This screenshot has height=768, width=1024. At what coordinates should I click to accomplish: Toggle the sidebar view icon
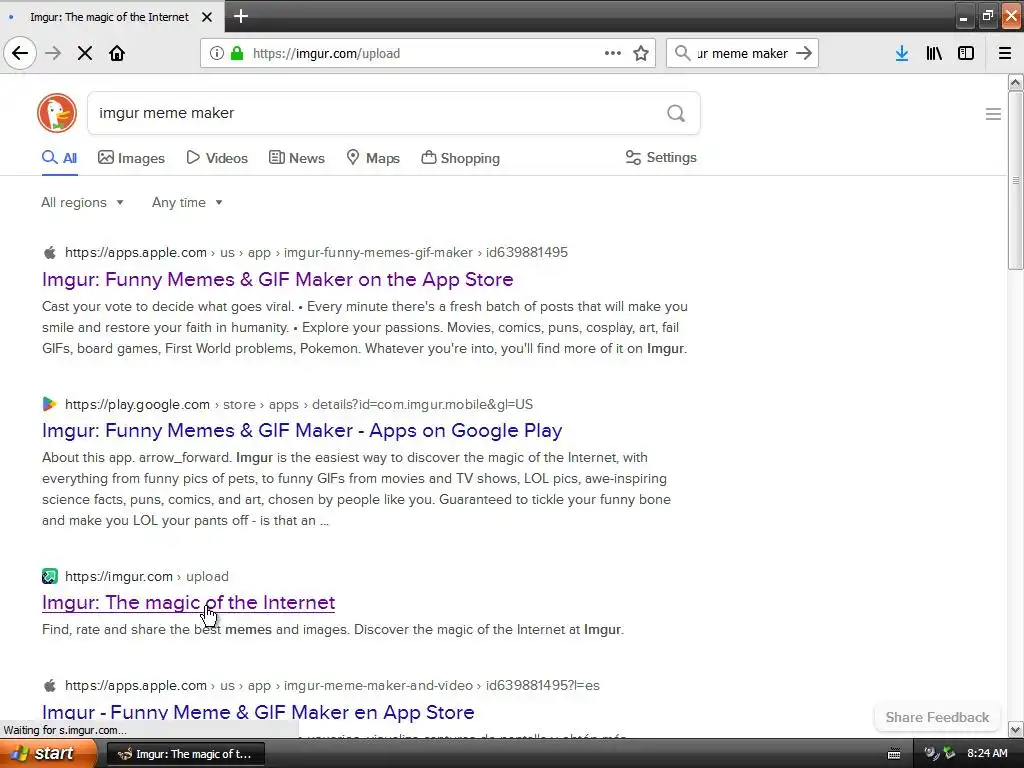point(966,53)
